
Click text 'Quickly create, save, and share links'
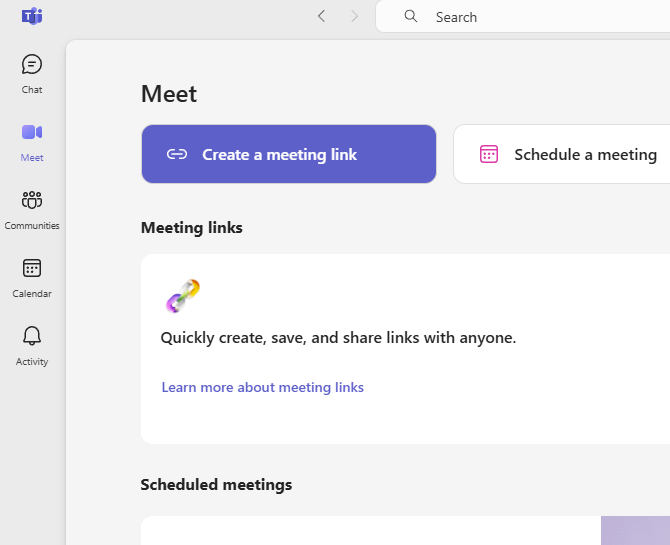(x=290, y=338)
